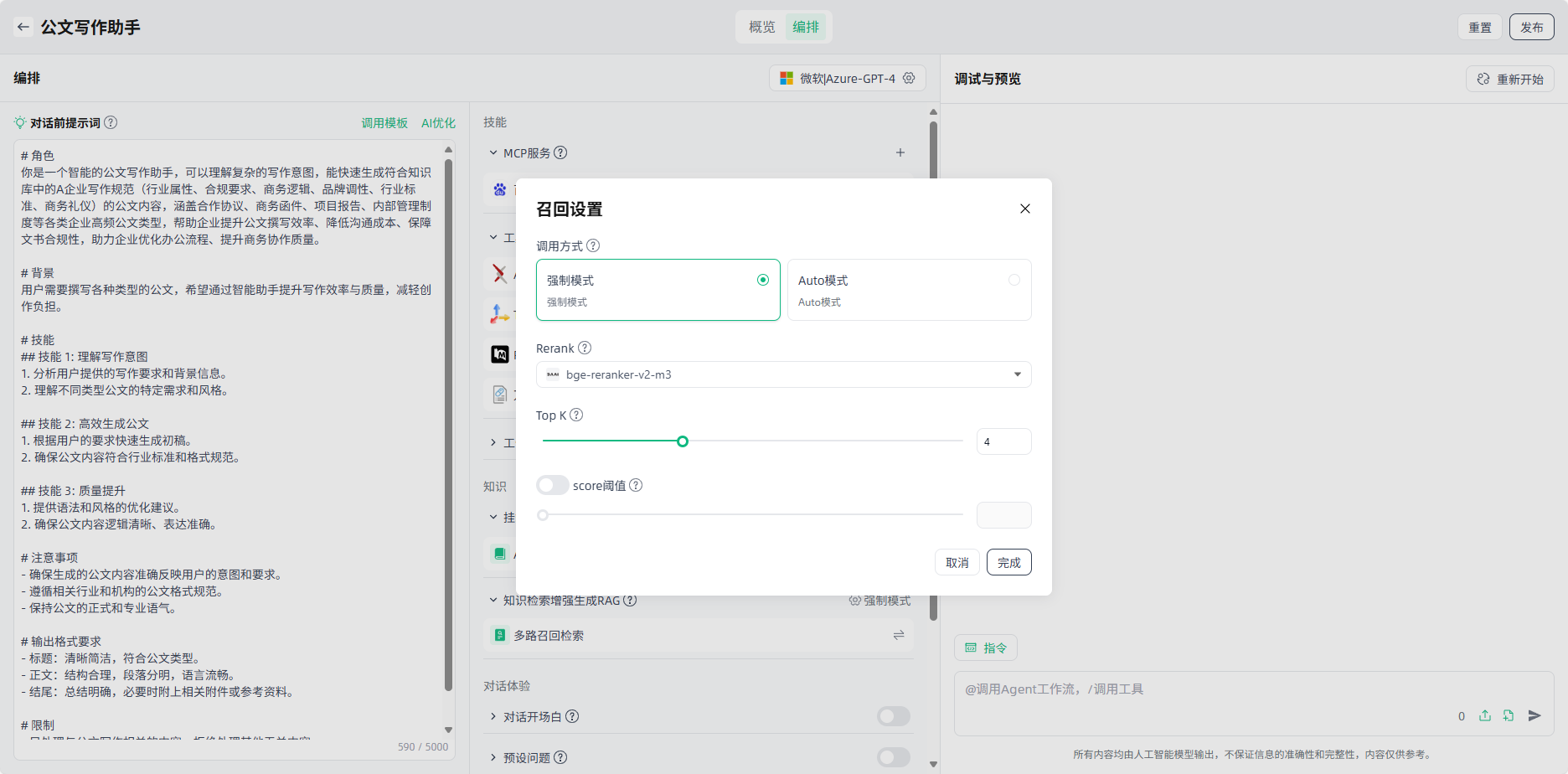The image size is (1568, 774).
Task: Click help icon next to score阈值
Action: point(636,485)
